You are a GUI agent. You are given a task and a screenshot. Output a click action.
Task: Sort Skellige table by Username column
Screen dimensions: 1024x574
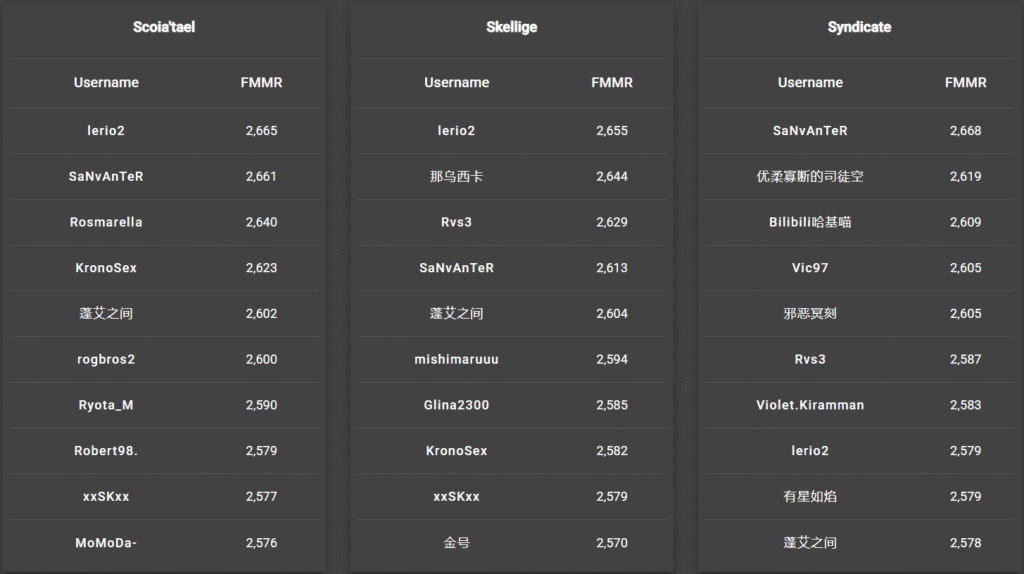[x=456, y=83]
